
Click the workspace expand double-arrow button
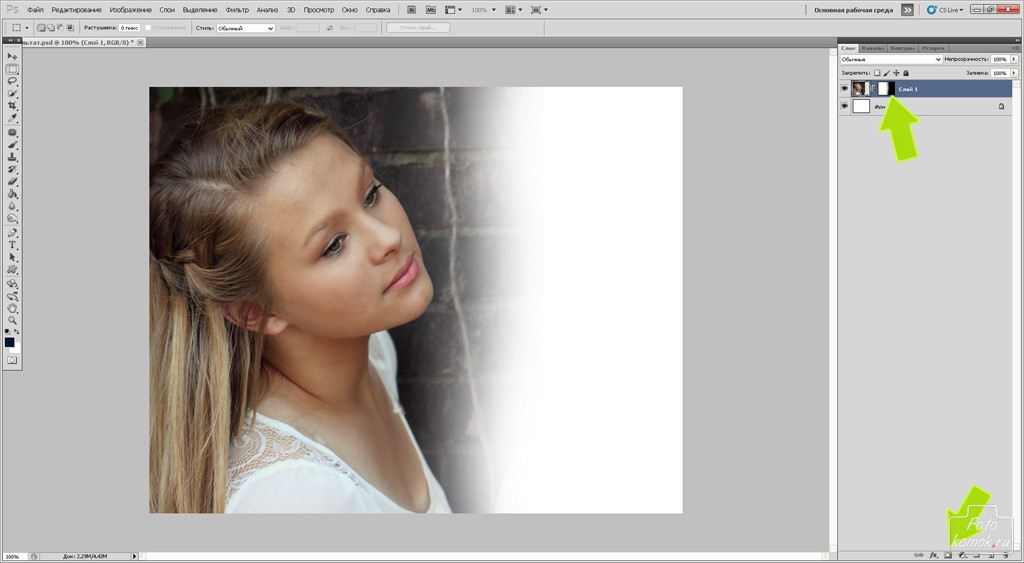coord(907,9)
